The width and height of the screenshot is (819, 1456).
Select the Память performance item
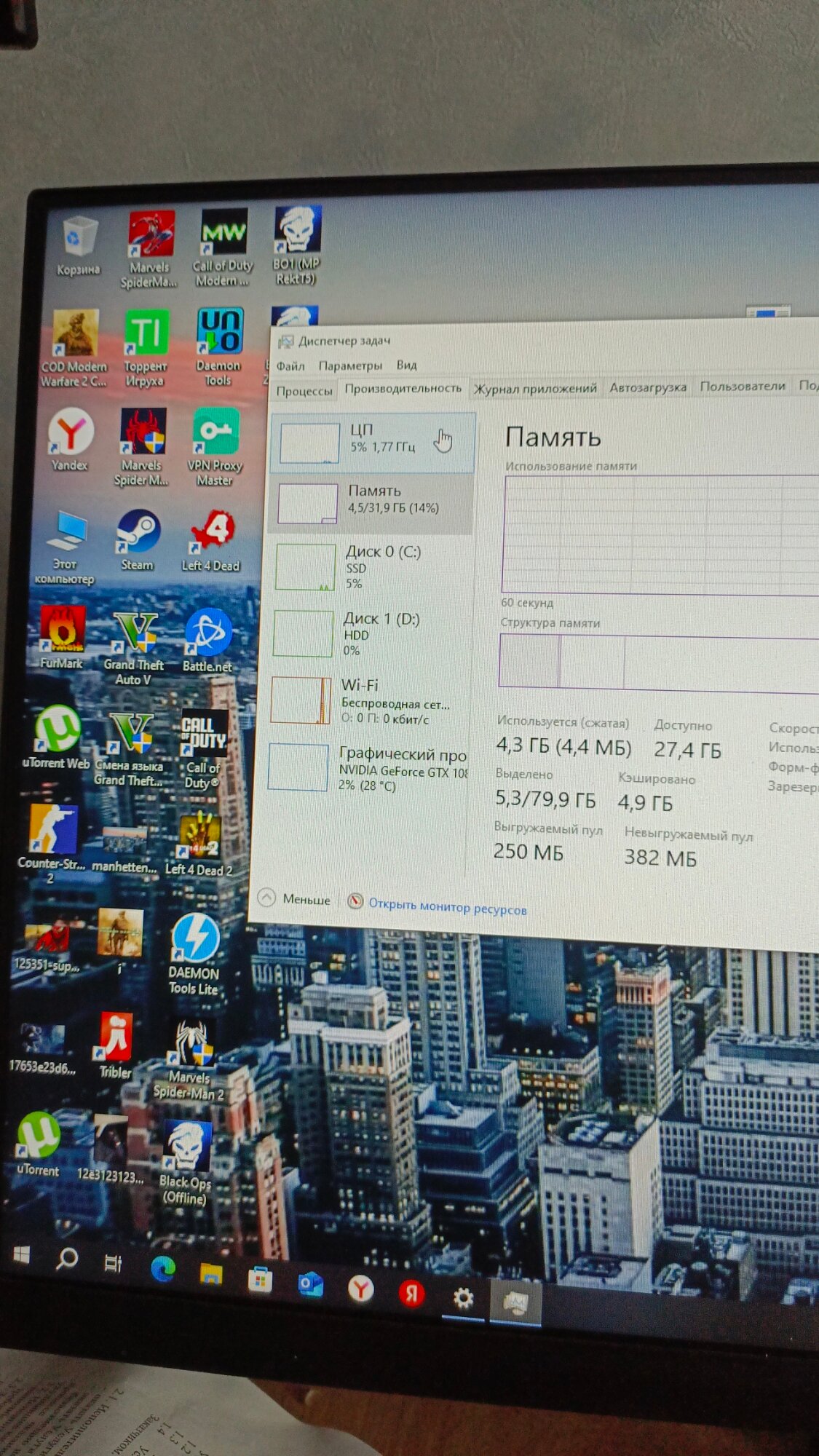(x=372, y=503)
